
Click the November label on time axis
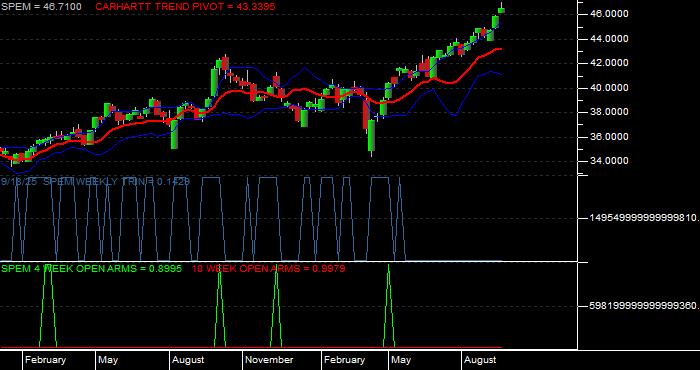pyautogui.click(x=269, y=360)
